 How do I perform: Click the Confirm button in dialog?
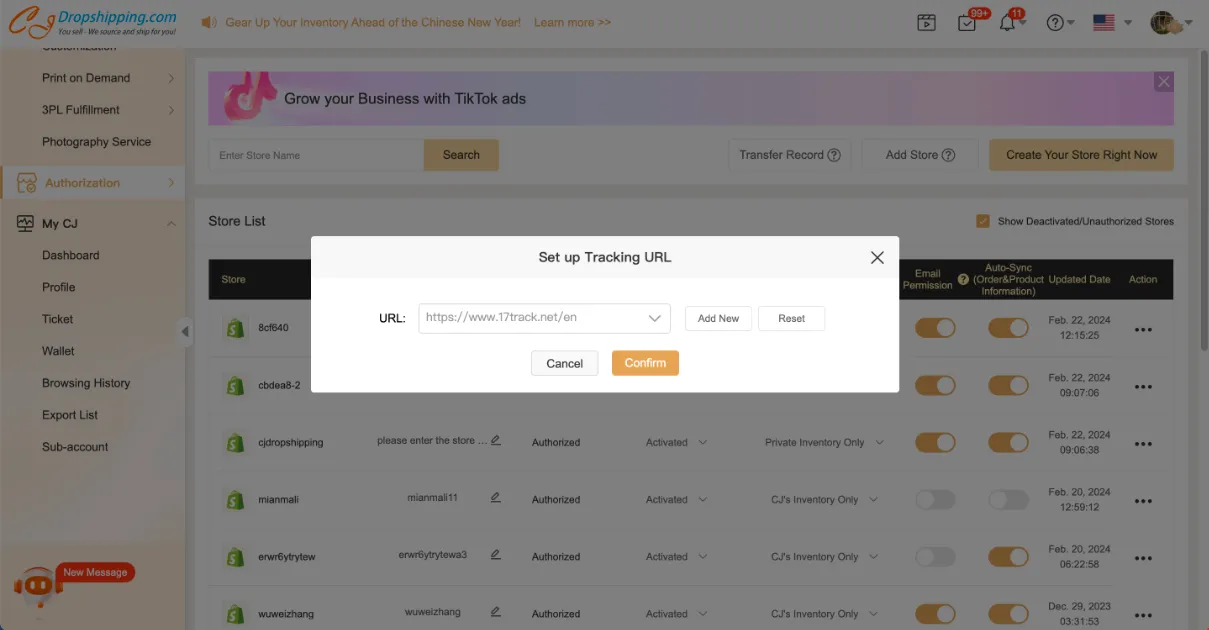(645, 363)
